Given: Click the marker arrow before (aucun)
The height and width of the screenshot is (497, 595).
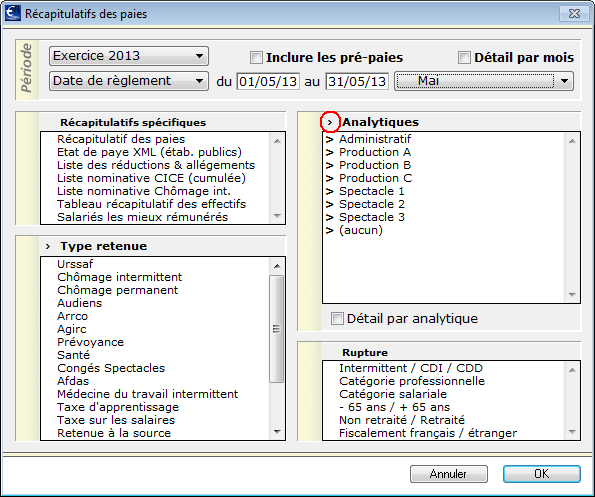Looking at the screenshot, I should 329,230.
